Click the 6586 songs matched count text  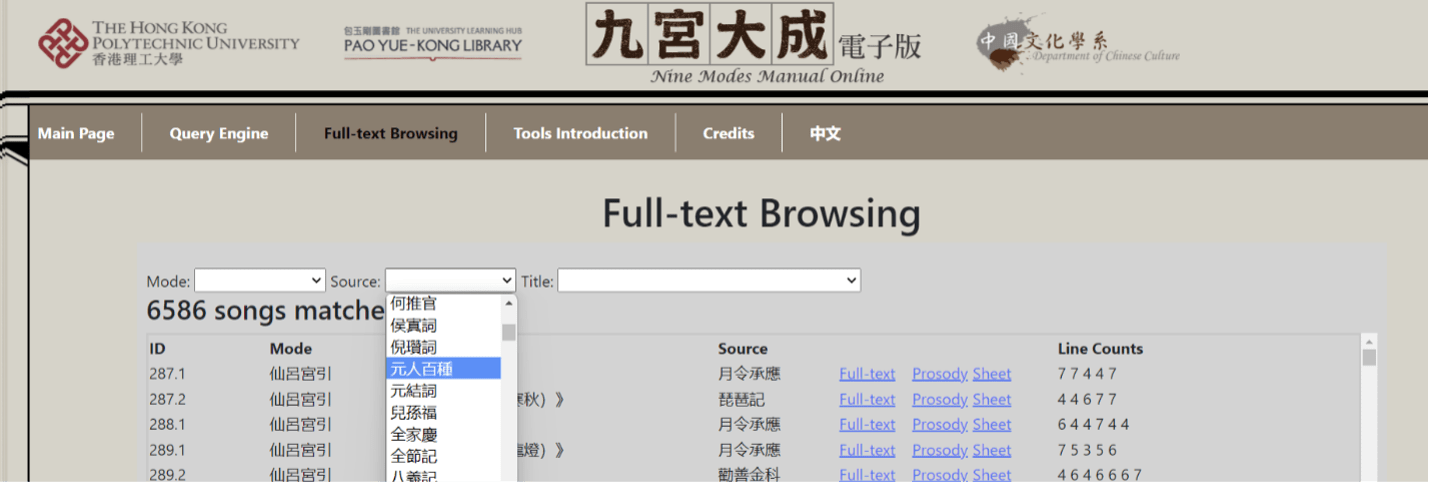click(266, 311)
